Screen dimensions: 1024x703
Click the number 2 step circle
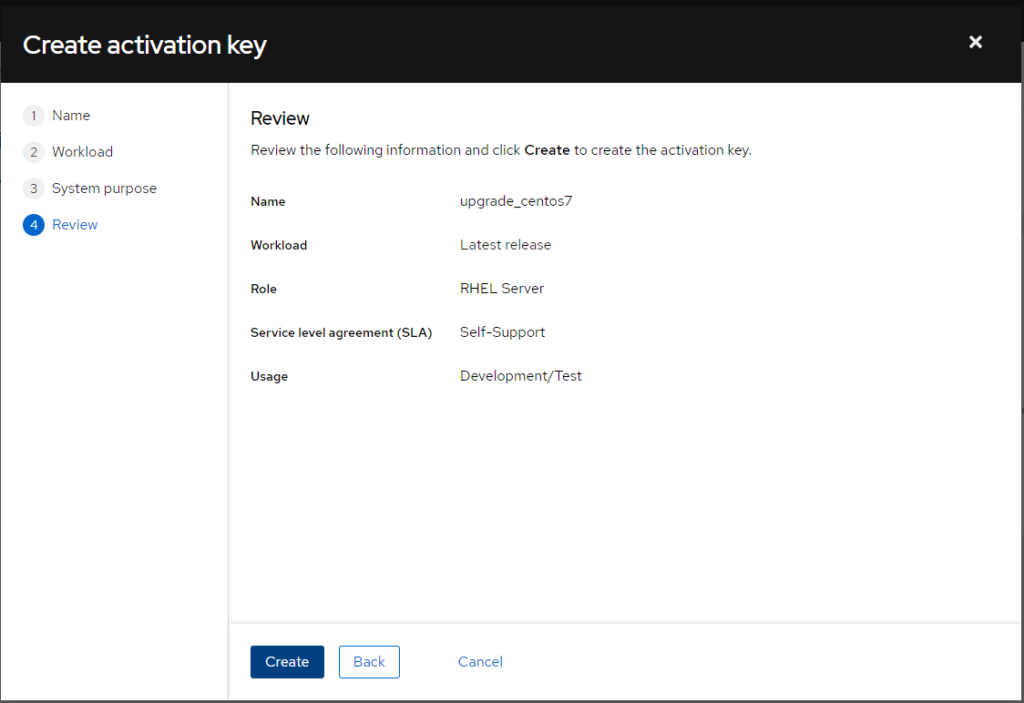point(33,152)
